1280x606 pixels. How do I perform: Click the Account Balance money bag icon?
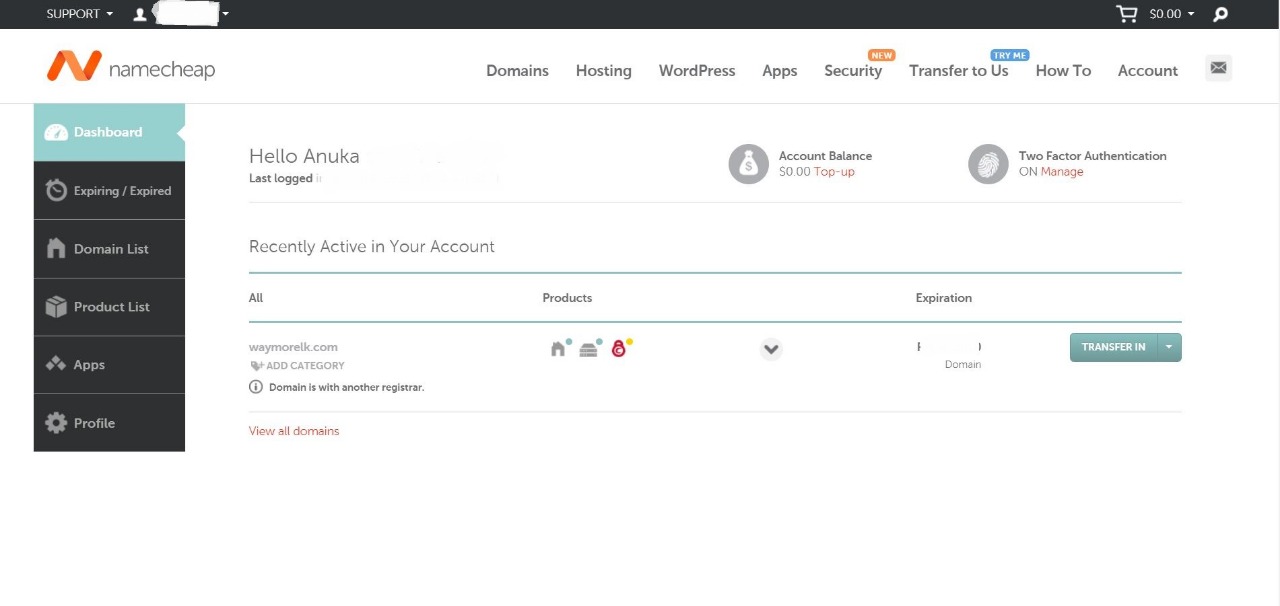(749, 164)
